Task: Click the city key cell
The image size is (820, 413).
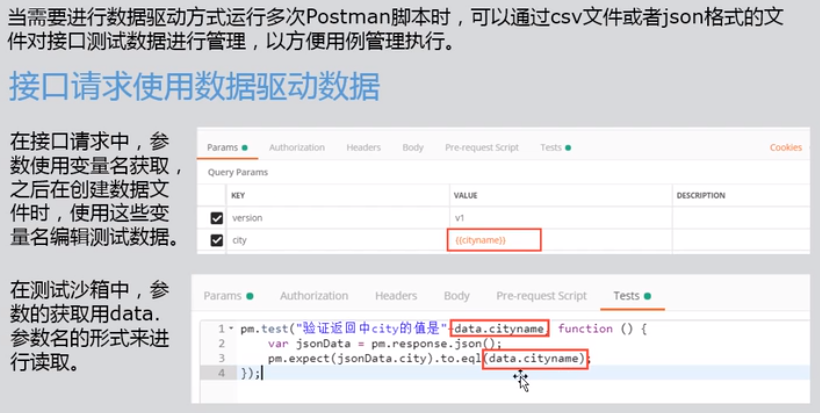Action: [x=338, y=240]
